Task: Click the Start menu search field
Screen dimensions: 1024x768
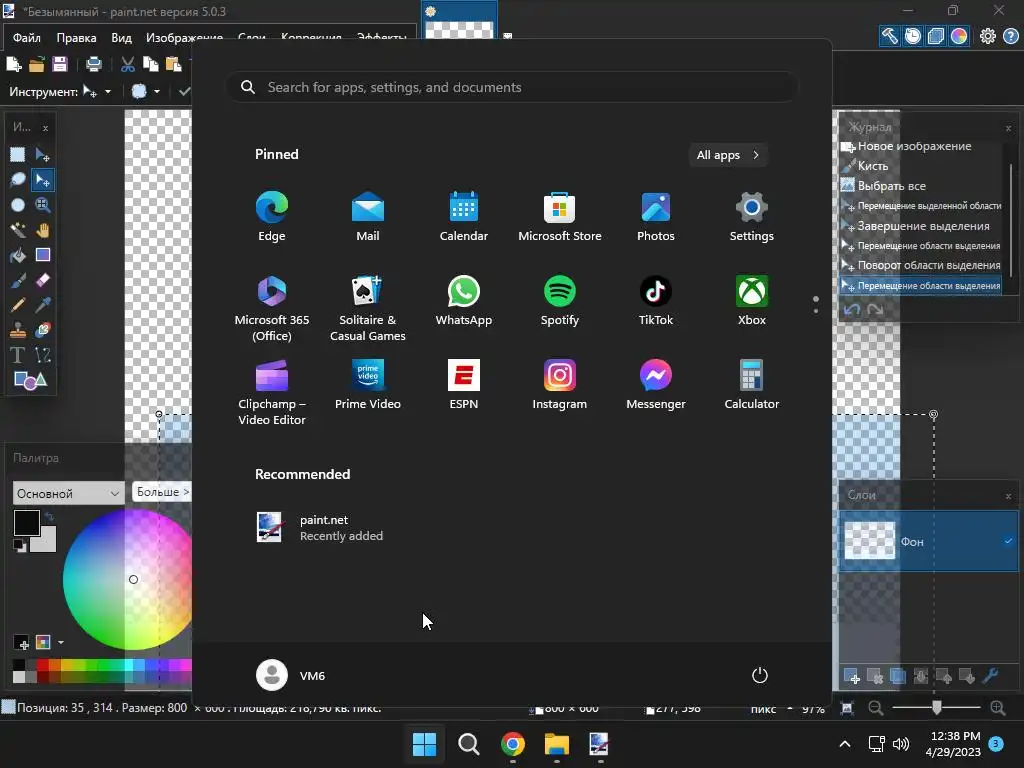Action: point(512,87)
